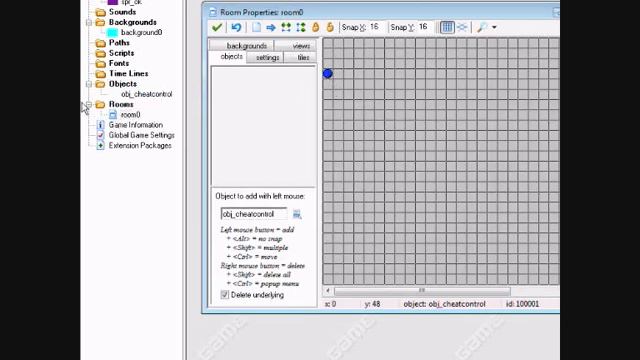Click the Rooms folder icon
The image size is (640, 360).
(100, 104)
